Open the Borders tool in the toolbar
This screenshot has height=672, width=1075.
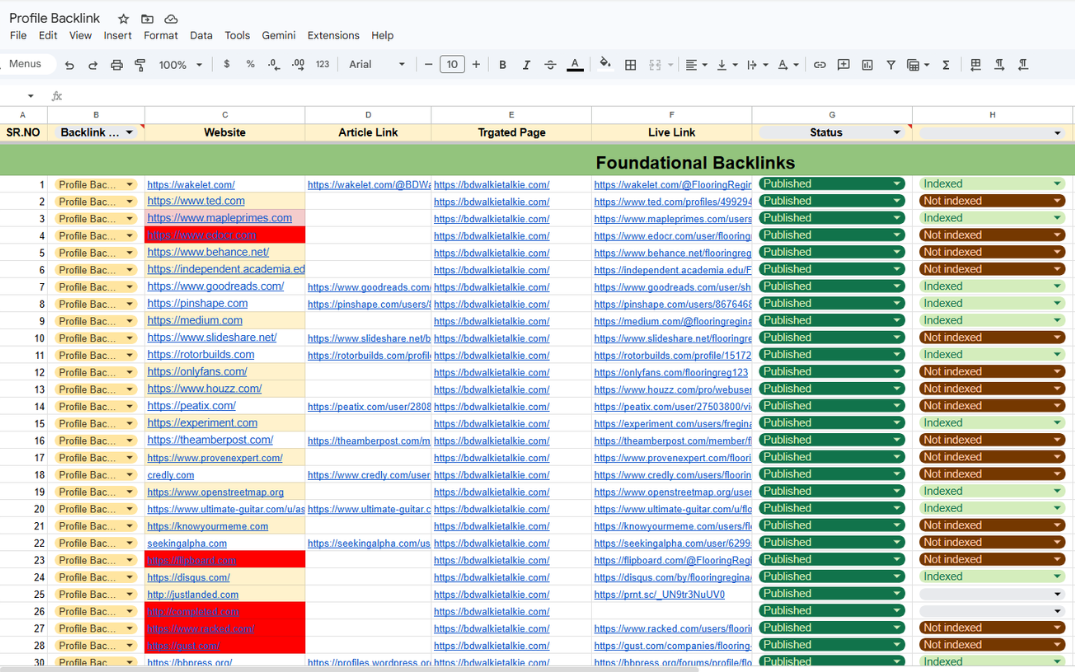click(x=630, y=65)
